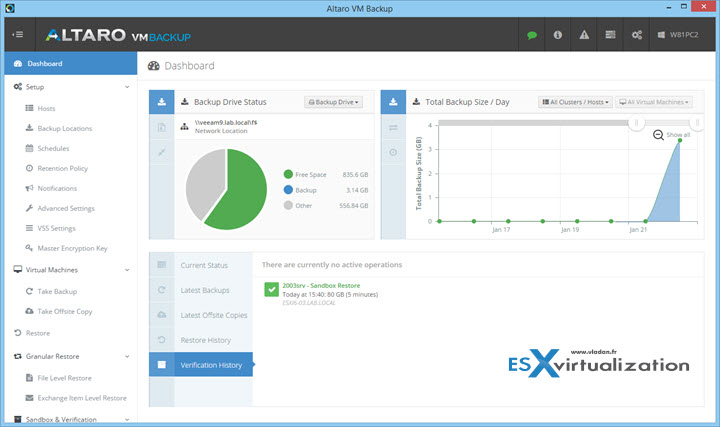Open 2003srv - Sandbox Restore link

321,286
